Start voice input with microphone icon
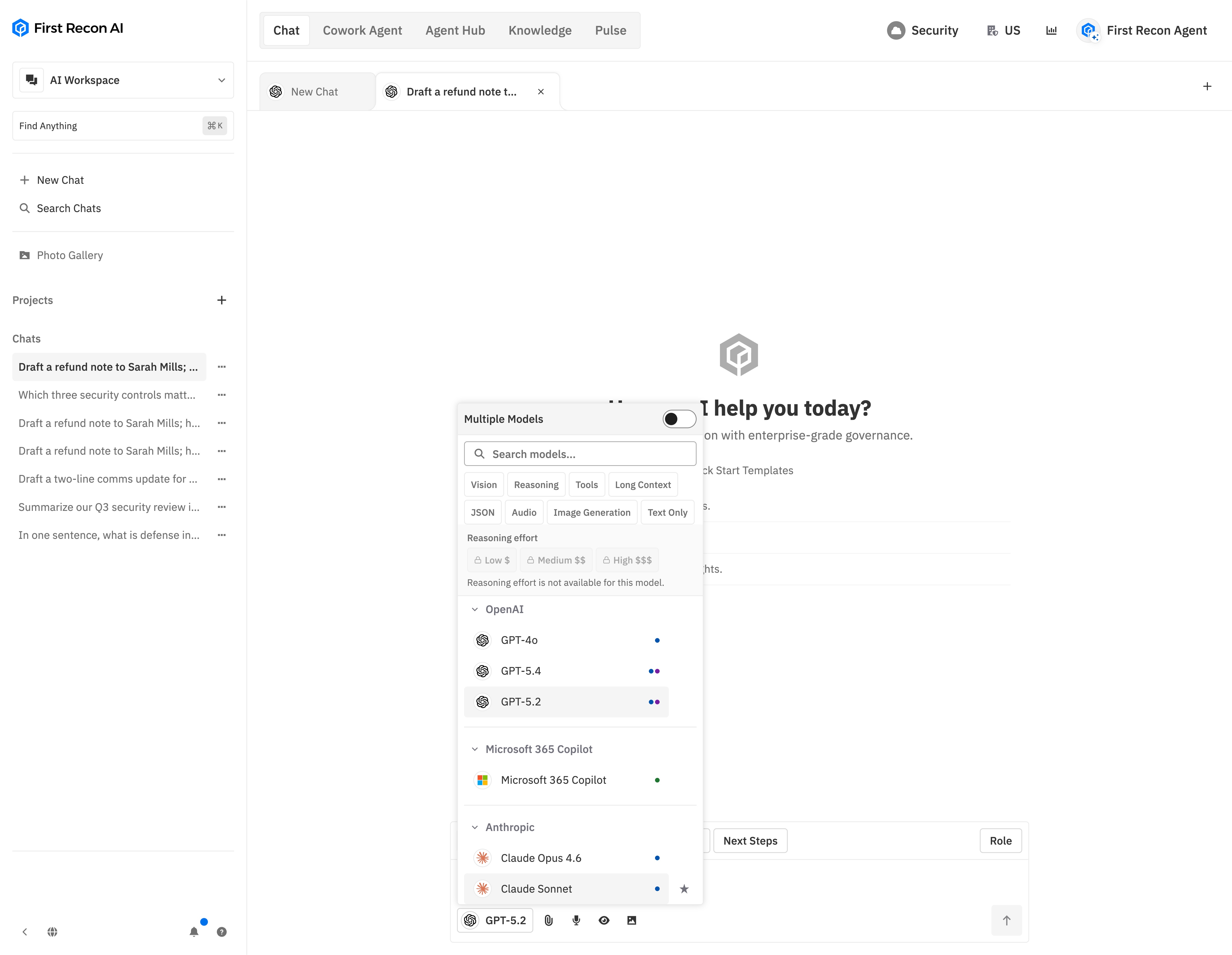 [576, 921]
